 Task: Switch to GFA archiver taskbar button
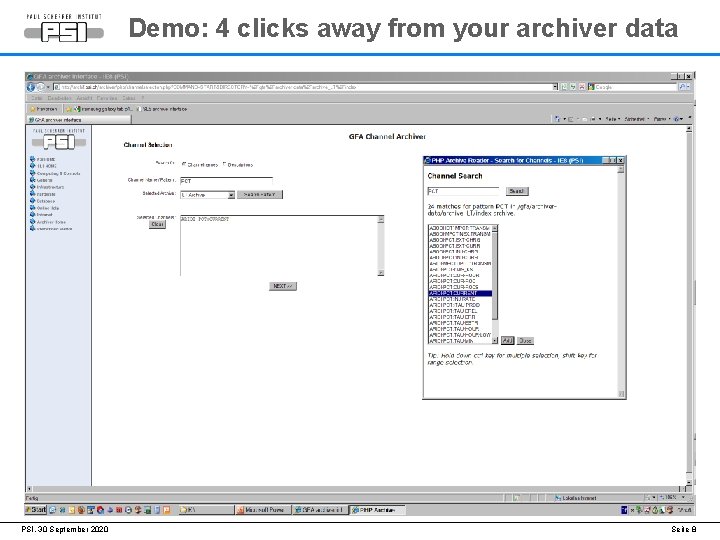(x=321, y=510)
